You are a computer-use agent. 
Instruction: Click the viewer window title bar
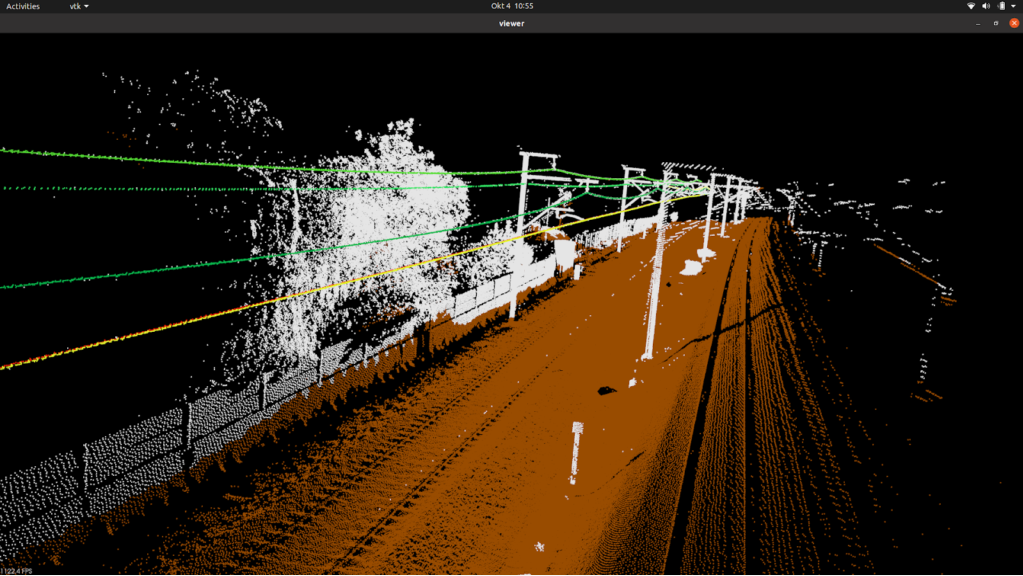pos(511,23)
